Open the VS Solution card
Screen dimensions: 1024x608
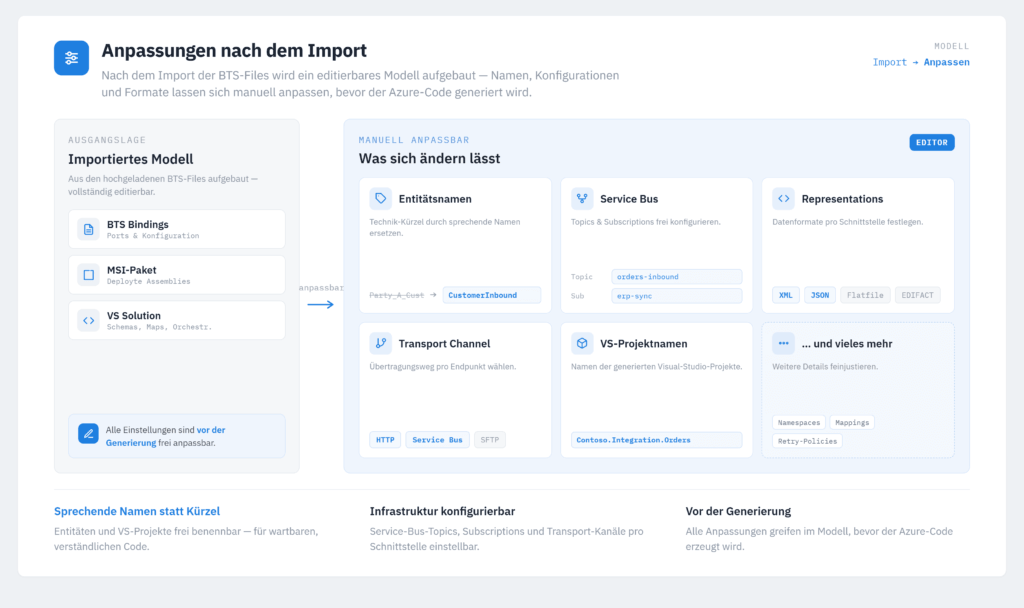tap(177, 321)
